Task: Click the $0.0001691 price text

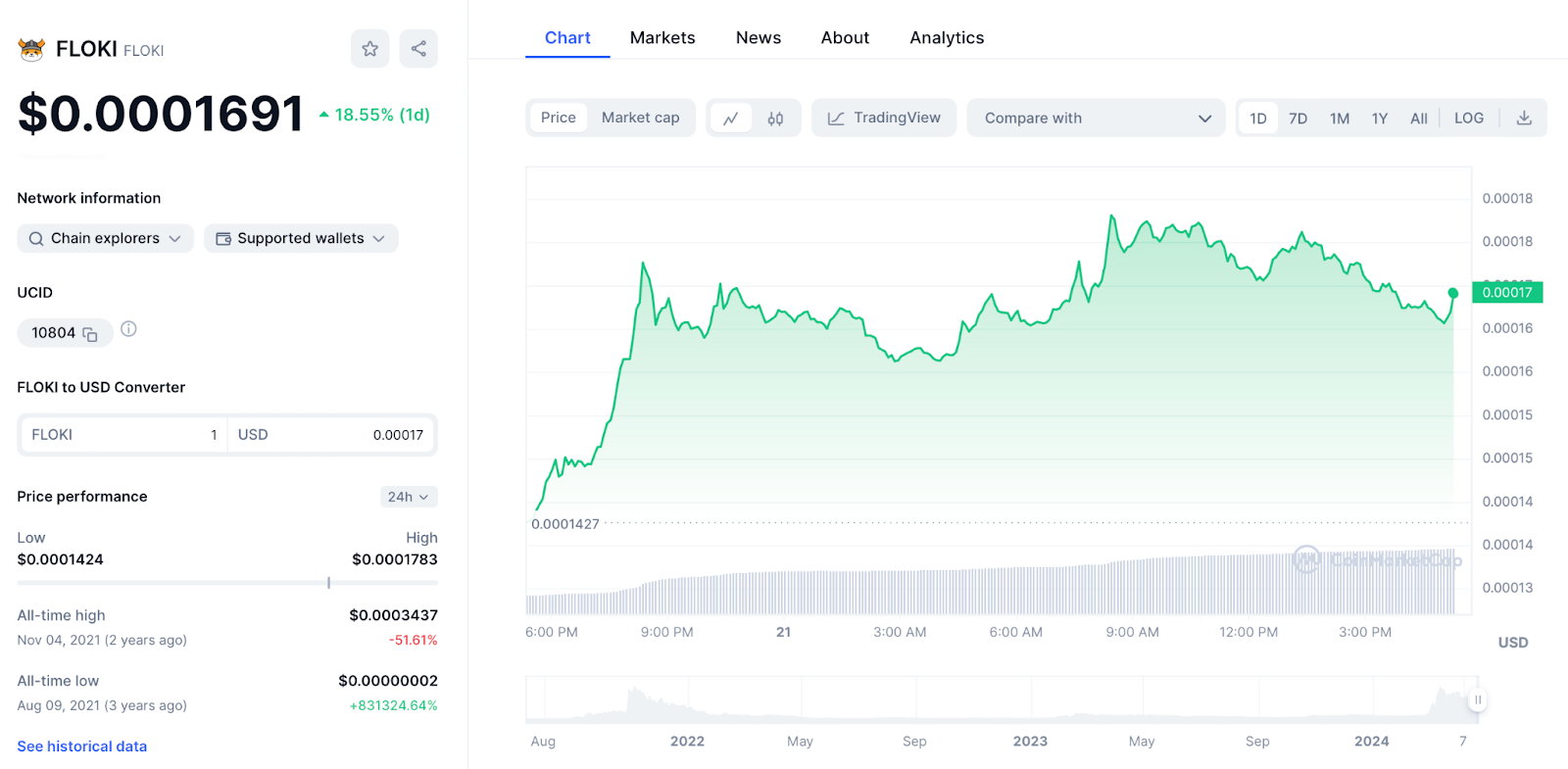Action: (161, 114)
